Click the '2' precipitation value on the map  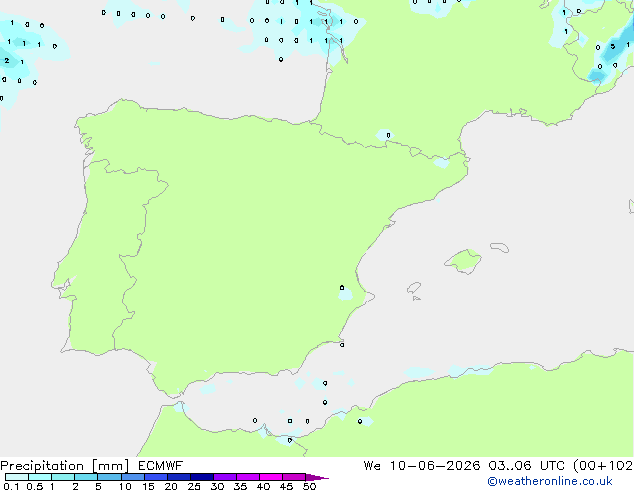[7, 61]
